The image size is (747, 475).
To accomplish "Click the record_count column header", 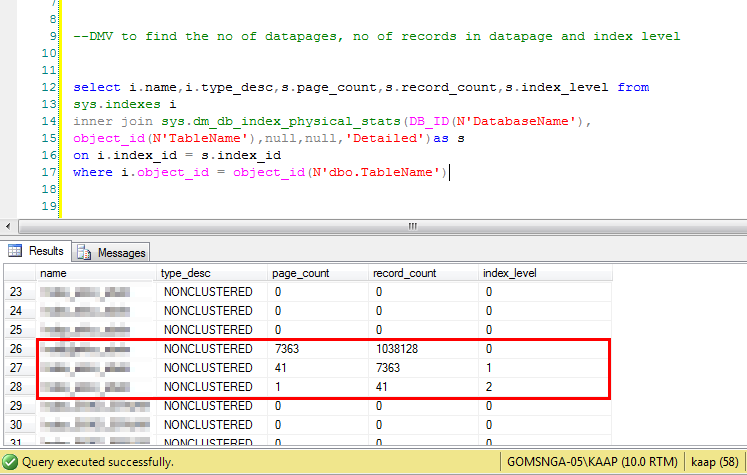I will coord(423,273).
